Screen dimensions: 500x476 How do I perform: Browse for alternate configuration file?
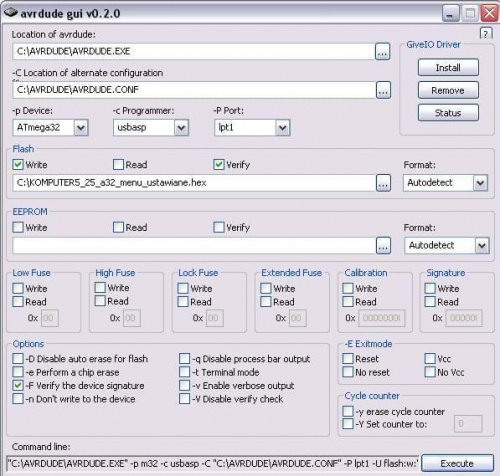point(383,90)
